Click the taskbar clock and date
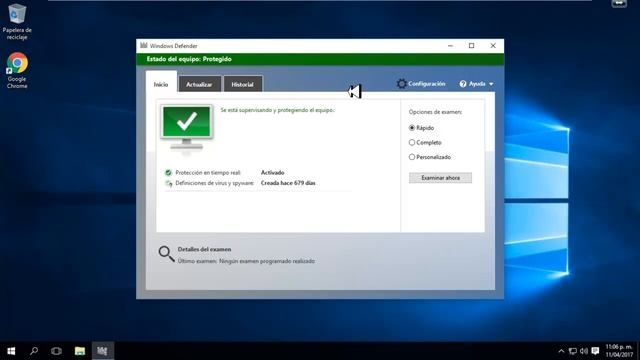The width and height of the screenshot is (640, 360). tap(619, 351)
